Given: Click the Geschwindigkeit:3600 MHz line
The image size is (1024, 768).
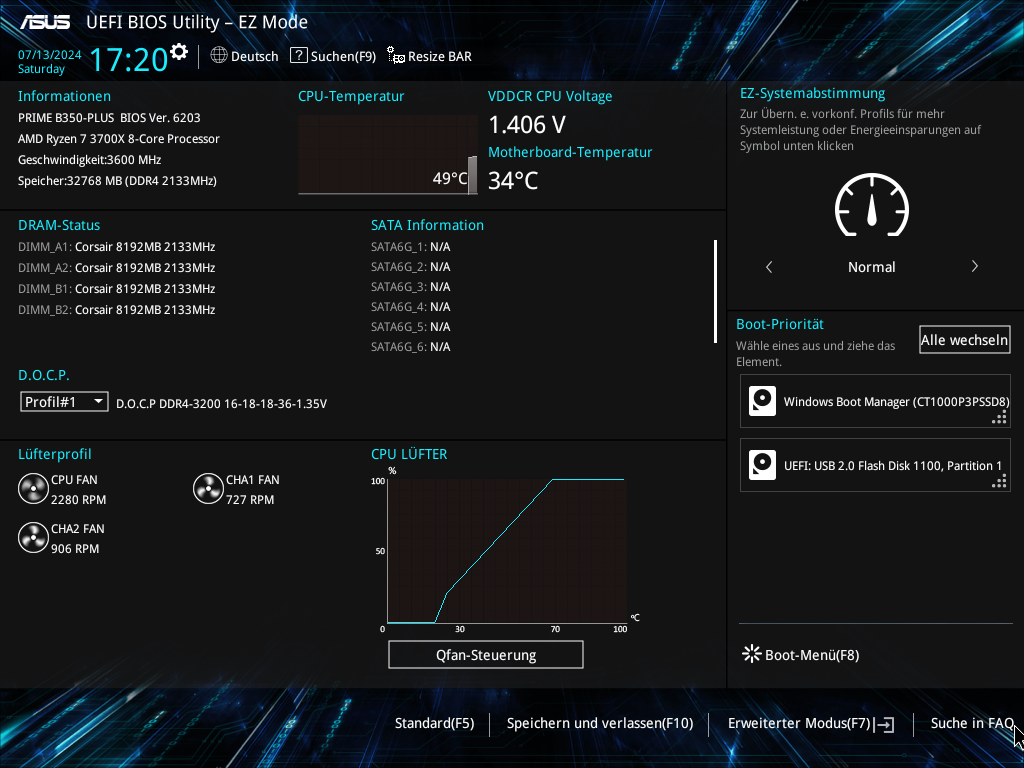Looking at the screenshot, I should tap(89, 159).
